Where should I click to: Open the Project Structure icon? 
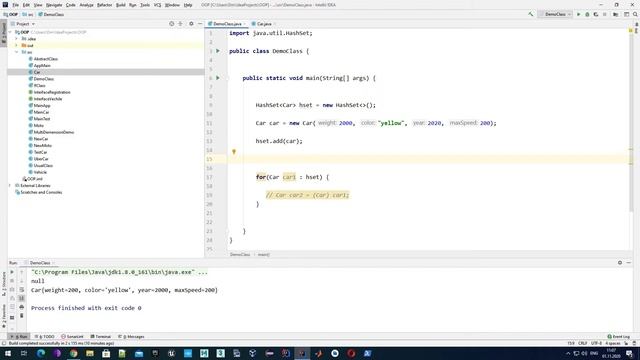pyautogui.click(x=616, y=14)
